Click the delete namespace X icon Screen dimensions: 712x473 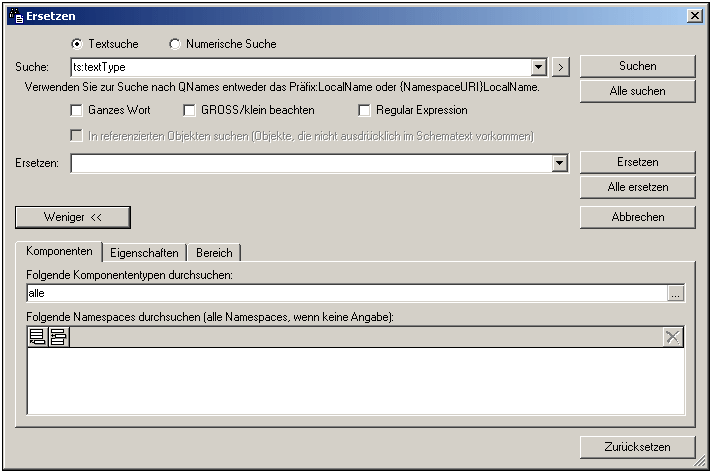[x=672, y=337]
